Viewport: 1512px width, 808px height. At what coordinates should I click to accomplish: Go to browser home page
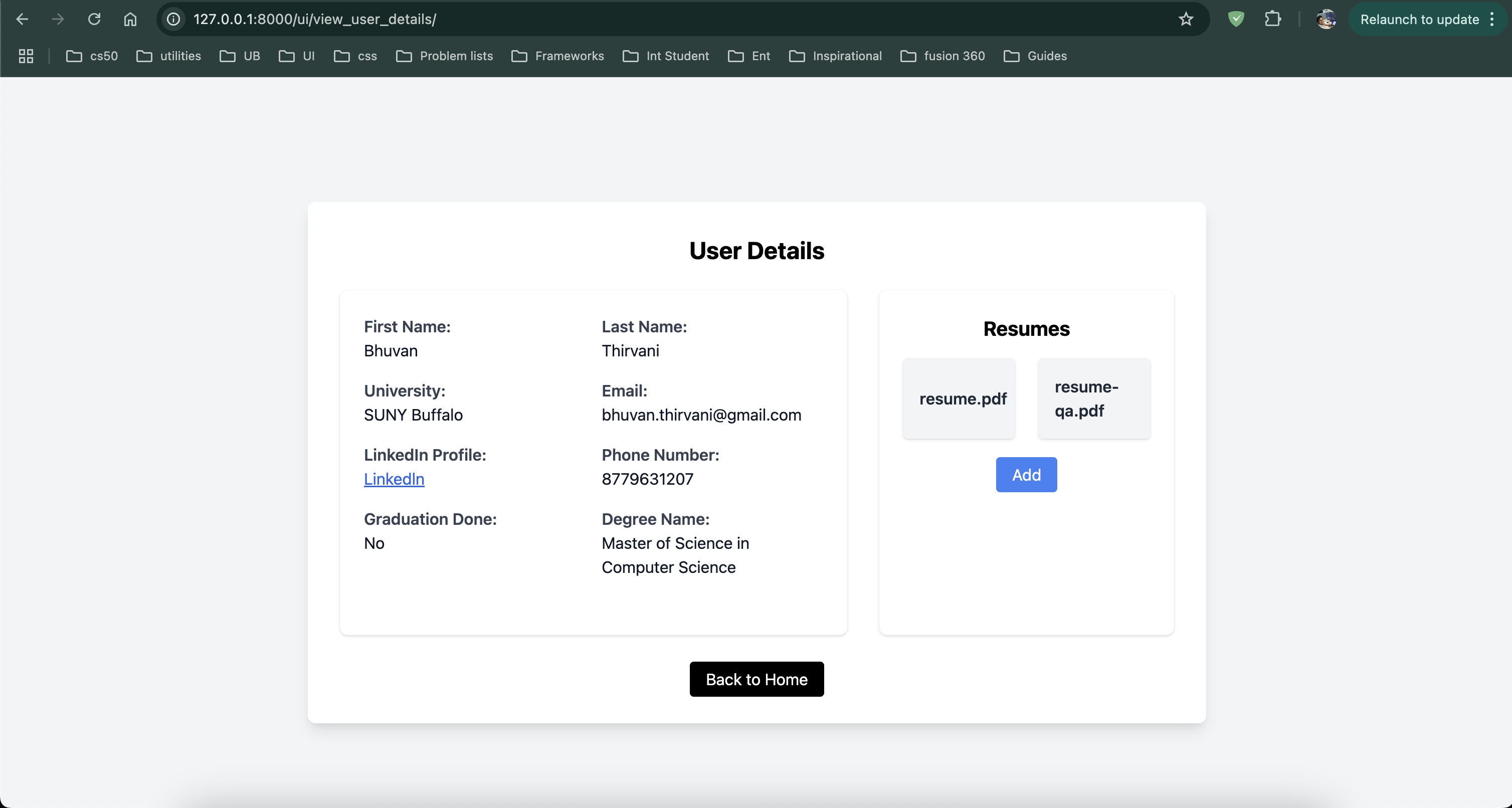tap(130, 20)
